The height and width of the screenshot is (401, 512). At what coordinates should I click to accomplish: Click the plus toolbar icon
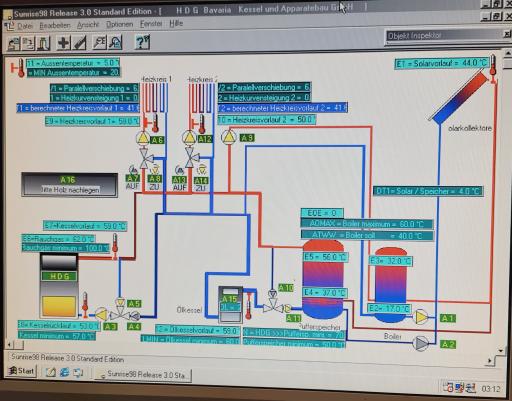tap(64, 43)
